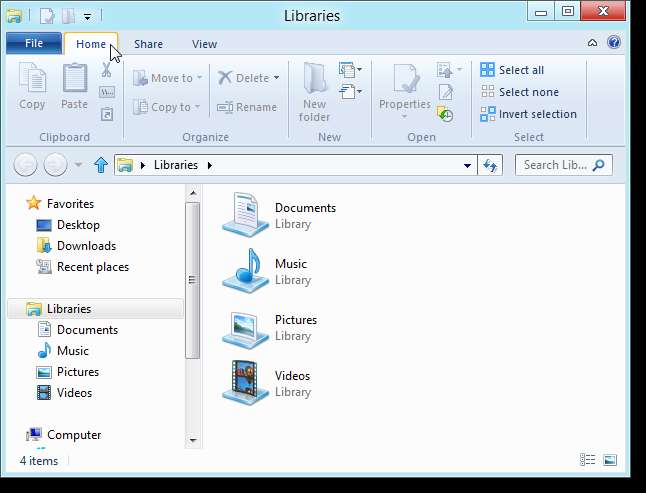Screen dimensions: 646x493
Task: Expand the Libraries breadcrumb arrow
Action: click(x=210, y=165)
